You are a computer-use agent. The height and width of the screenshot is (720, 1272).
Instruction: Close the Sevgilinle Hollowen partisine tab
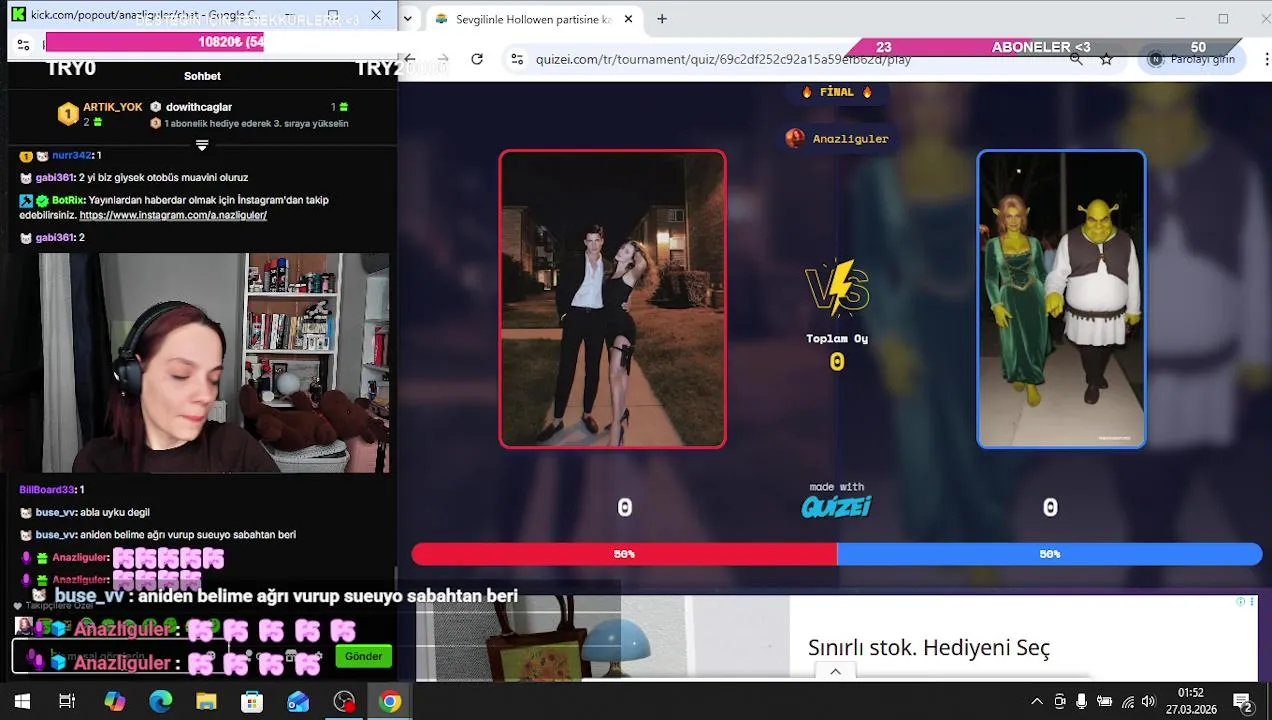click(x=628, y=19)
